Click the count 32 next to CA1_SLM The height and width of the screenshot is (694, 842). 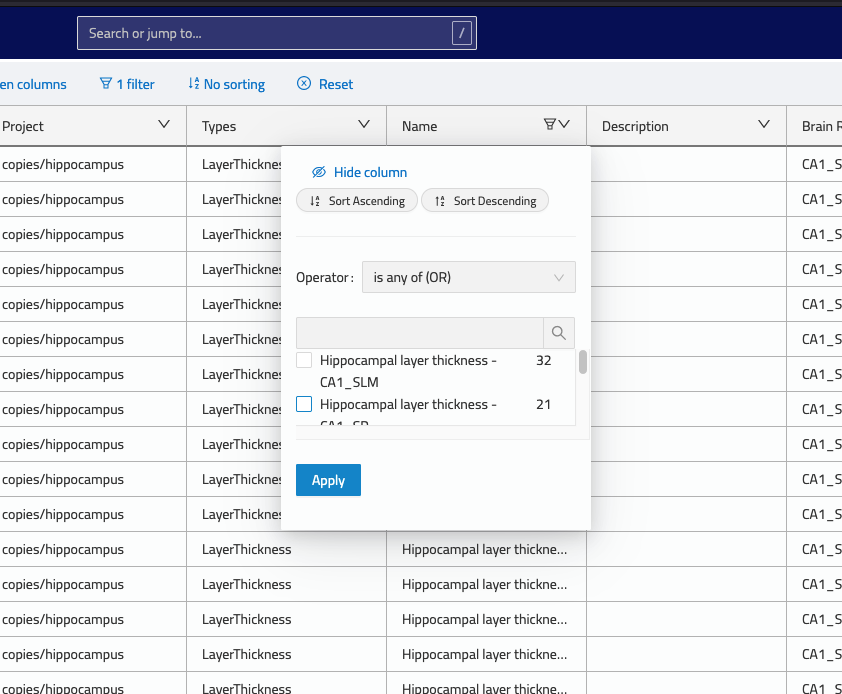tap(543, 360)
